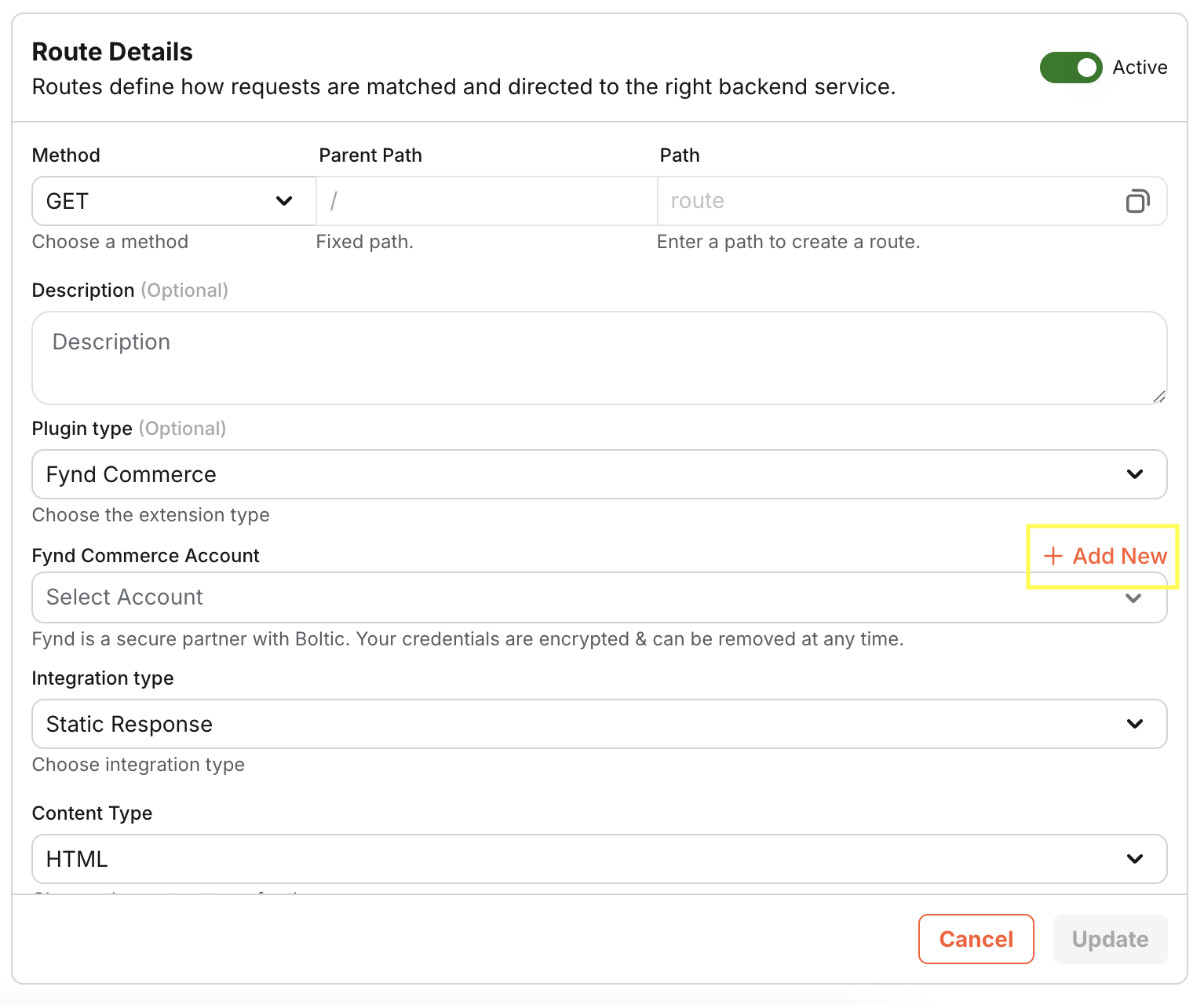
Task: Click Add New account link
Action: point(1105,556)
